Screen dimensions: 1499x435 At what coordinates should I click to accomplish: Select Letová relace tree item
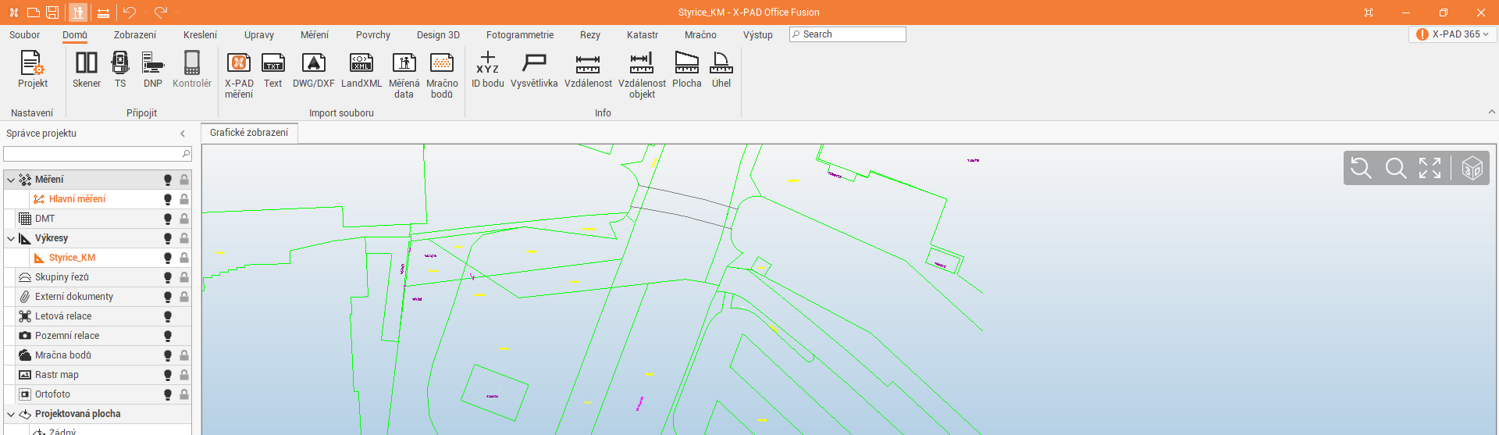63,316
